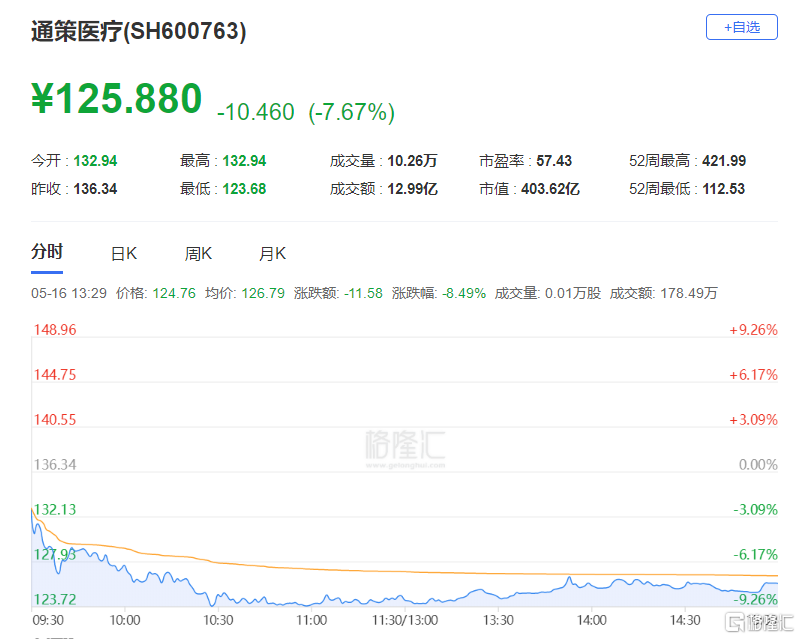
Task: Click the chart 均价 value 126.79
Action: (x=263, y=293)
